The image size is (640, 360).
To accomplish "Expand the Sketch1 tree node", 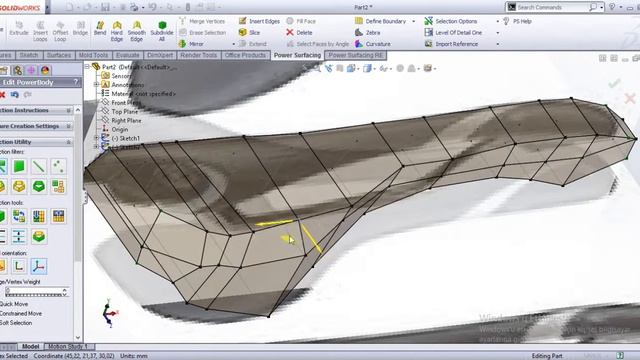I will (96, 138).
